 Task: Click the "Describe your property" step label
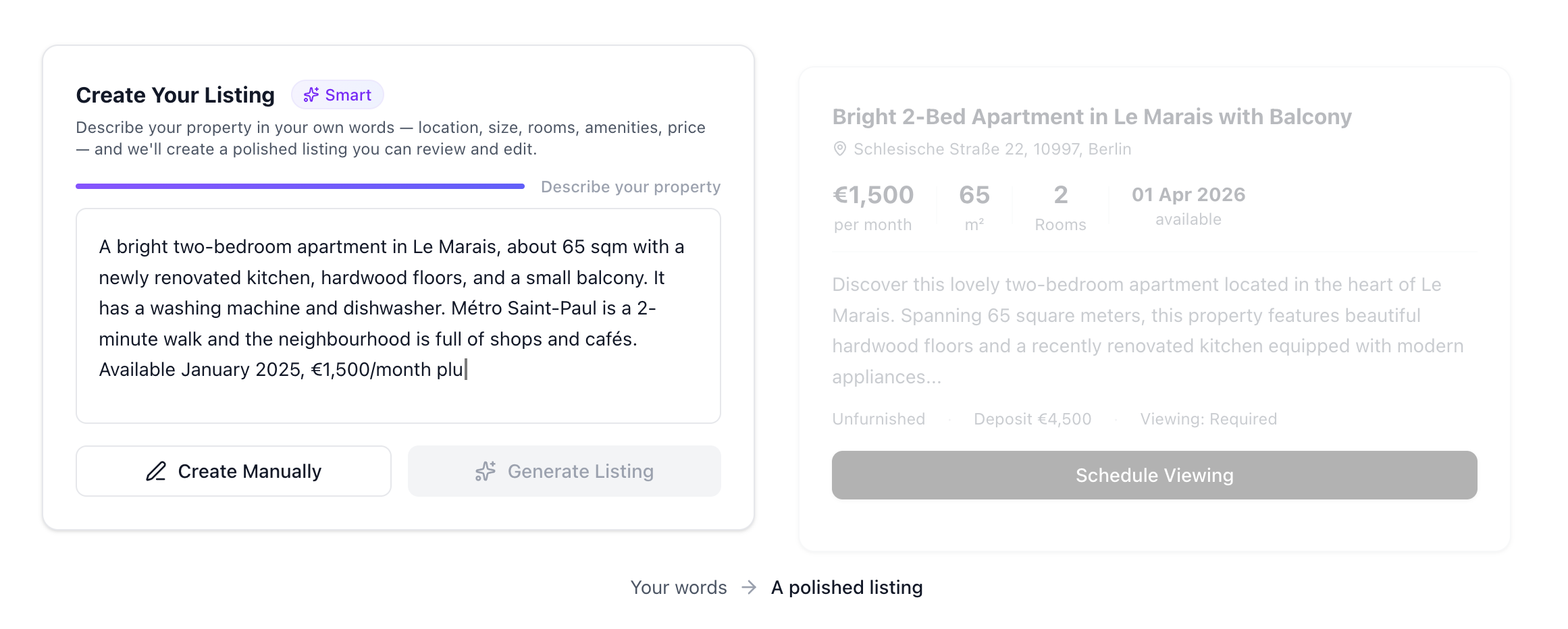tap(630, 187)
